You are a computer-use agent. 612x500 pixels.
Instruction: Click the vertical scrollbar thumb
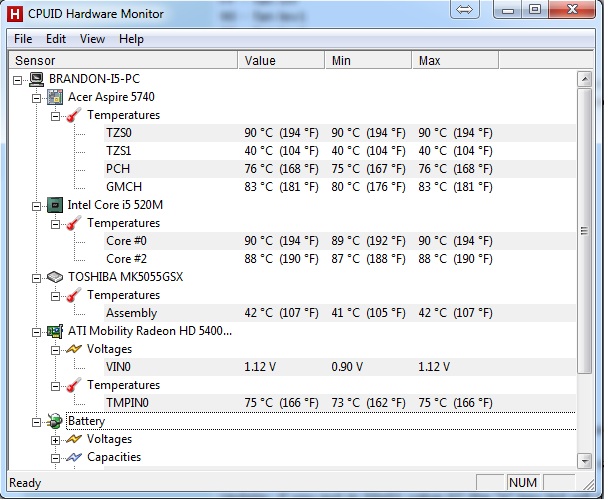coord(584,231)
